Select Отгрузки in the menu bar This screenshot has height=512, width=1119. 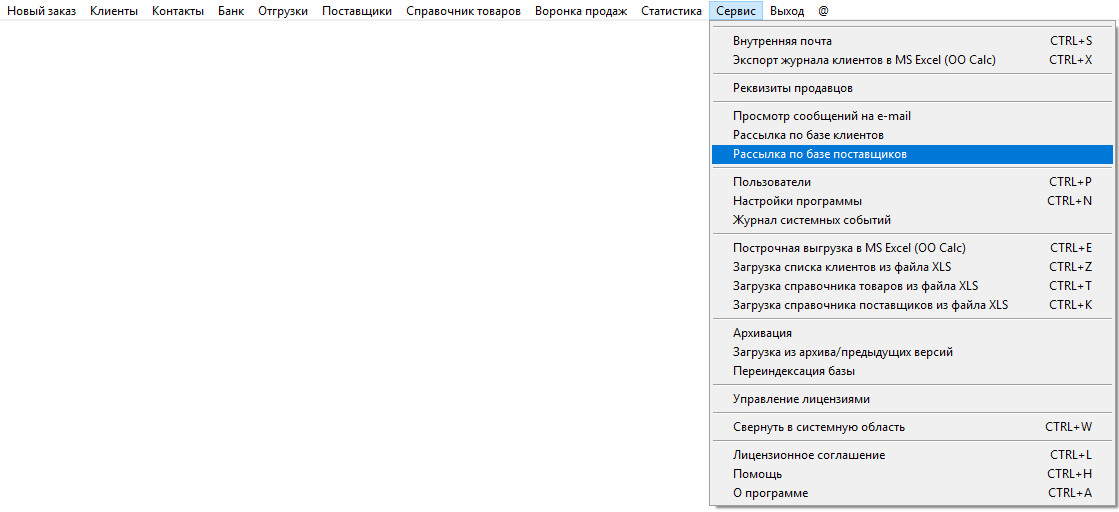pos(283,11)
